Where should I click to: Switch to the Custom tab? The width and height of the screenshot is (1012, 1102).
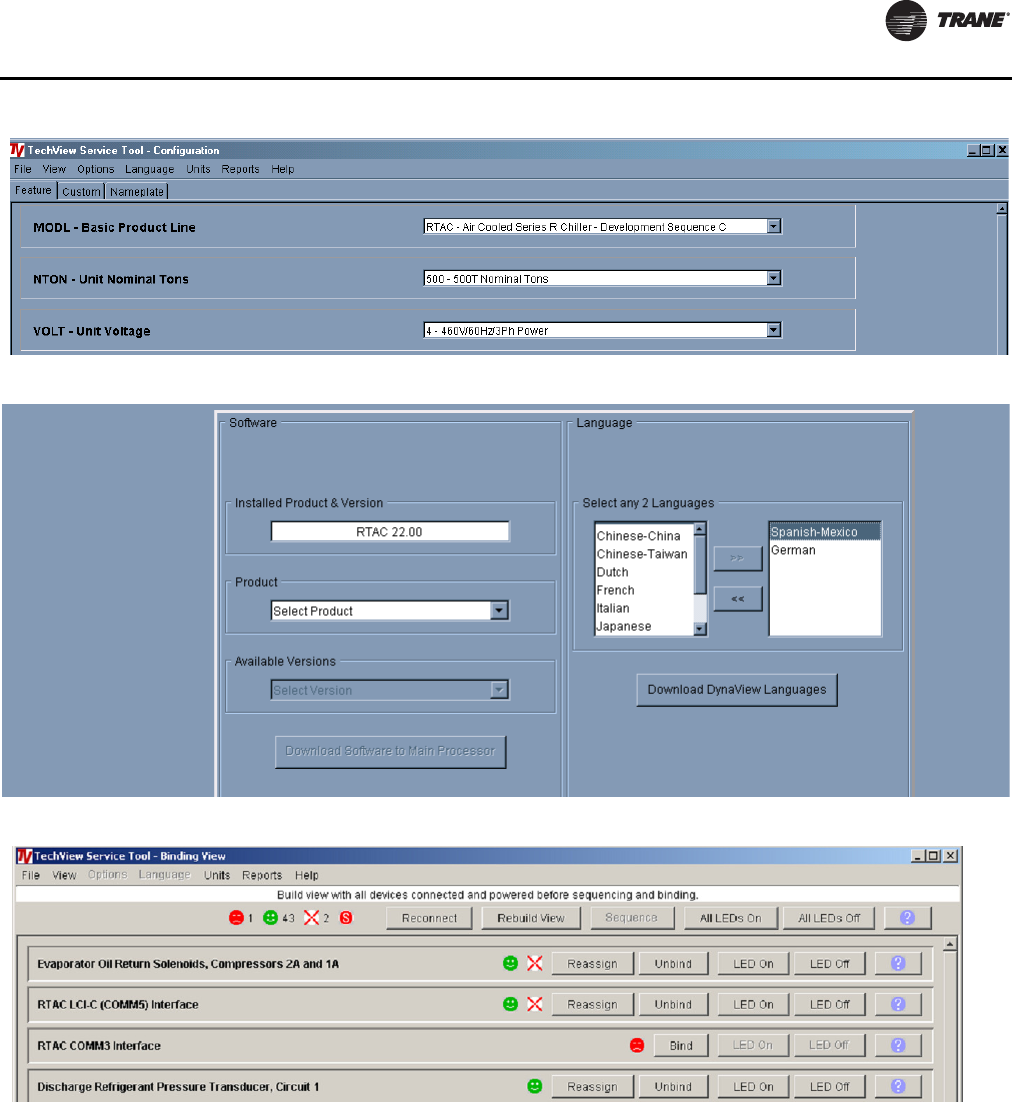coord(82,192)
